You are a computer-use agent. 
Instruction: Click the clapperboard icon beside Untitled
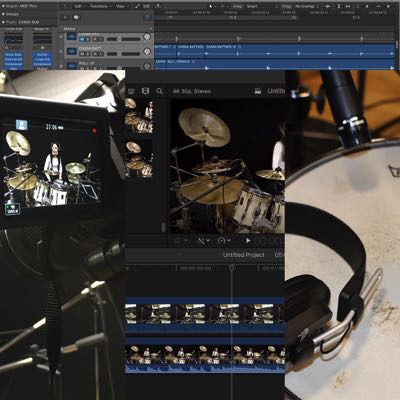pos(258,91)
